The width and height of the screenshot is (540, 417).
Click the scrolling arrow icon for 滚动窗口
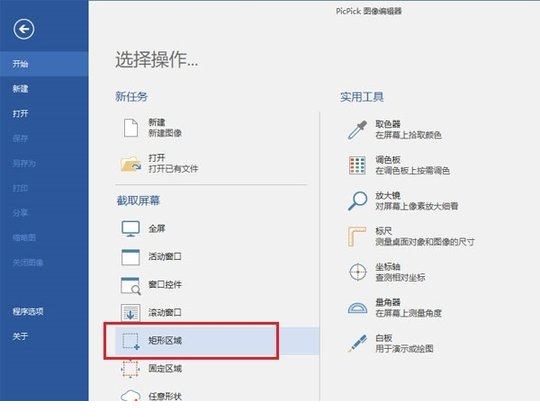pos(131,313)
